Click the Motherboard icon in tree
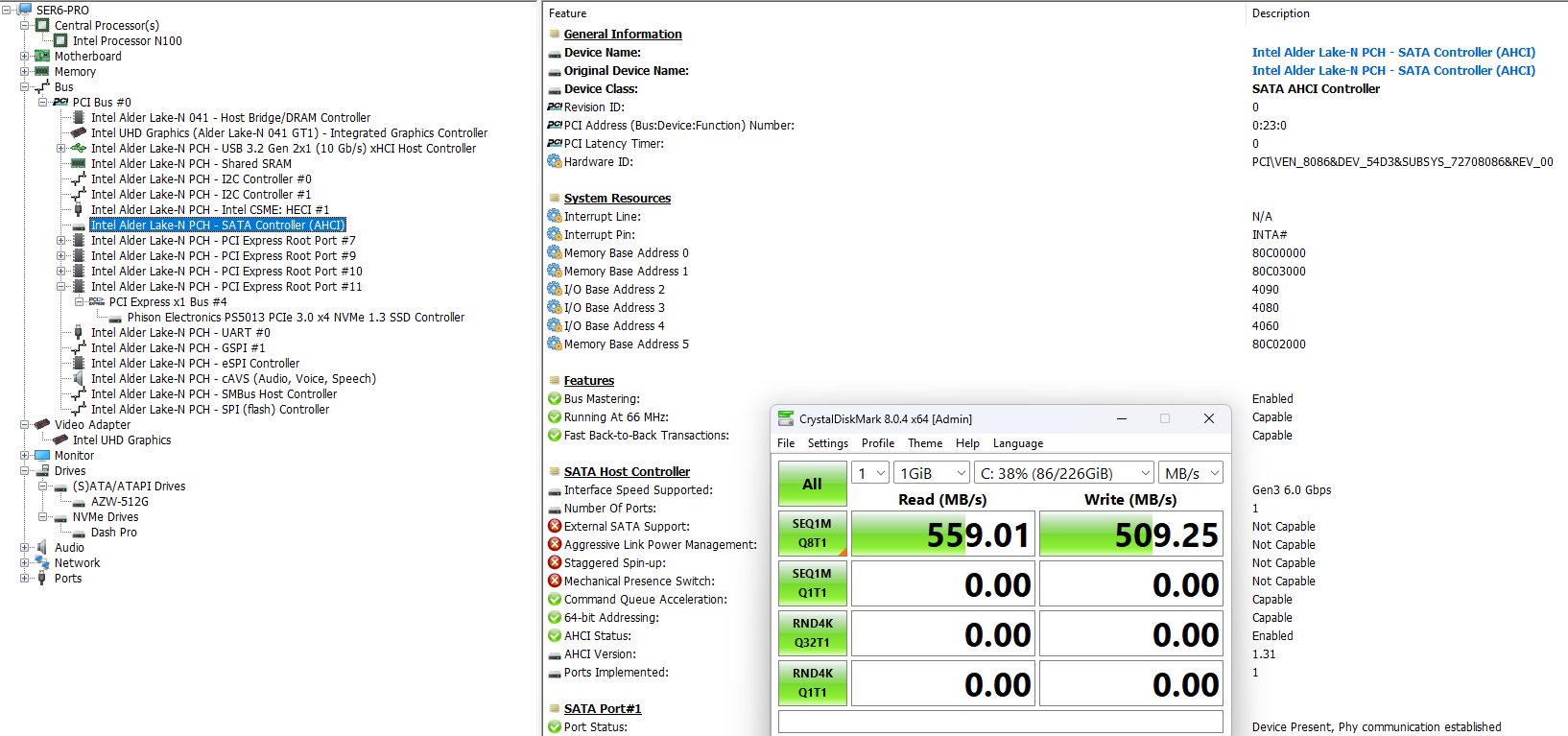 42,56
